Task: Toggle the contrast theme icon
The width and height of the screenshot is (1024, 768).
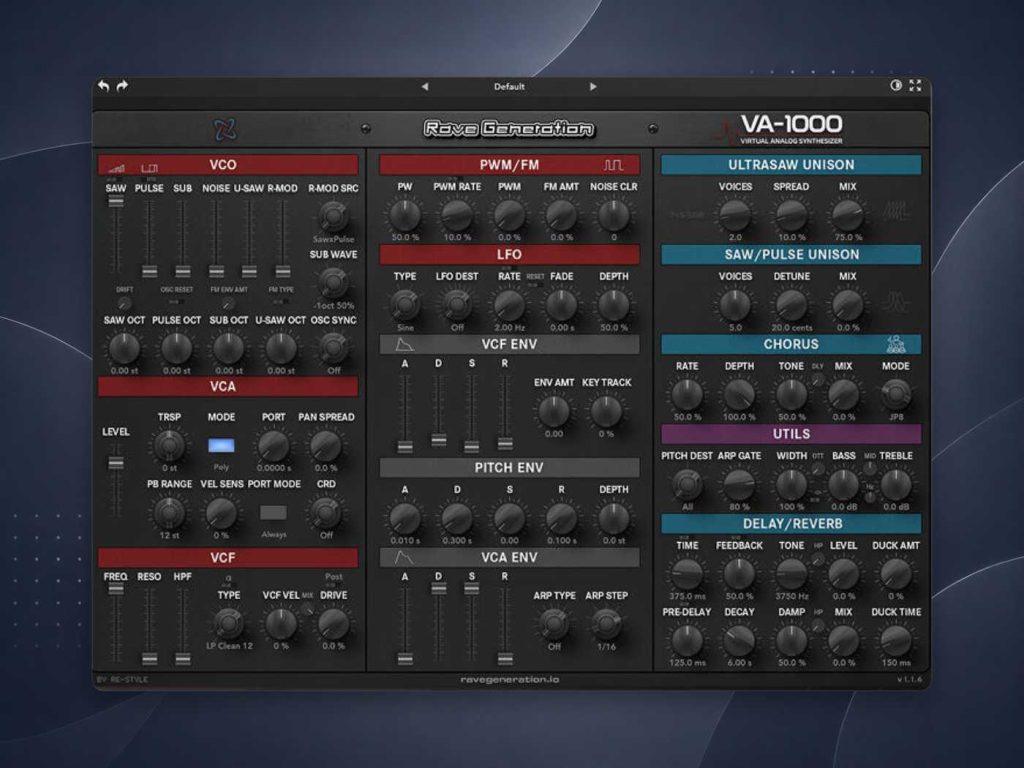Action: pyautogui.click(x=896, y=86)
